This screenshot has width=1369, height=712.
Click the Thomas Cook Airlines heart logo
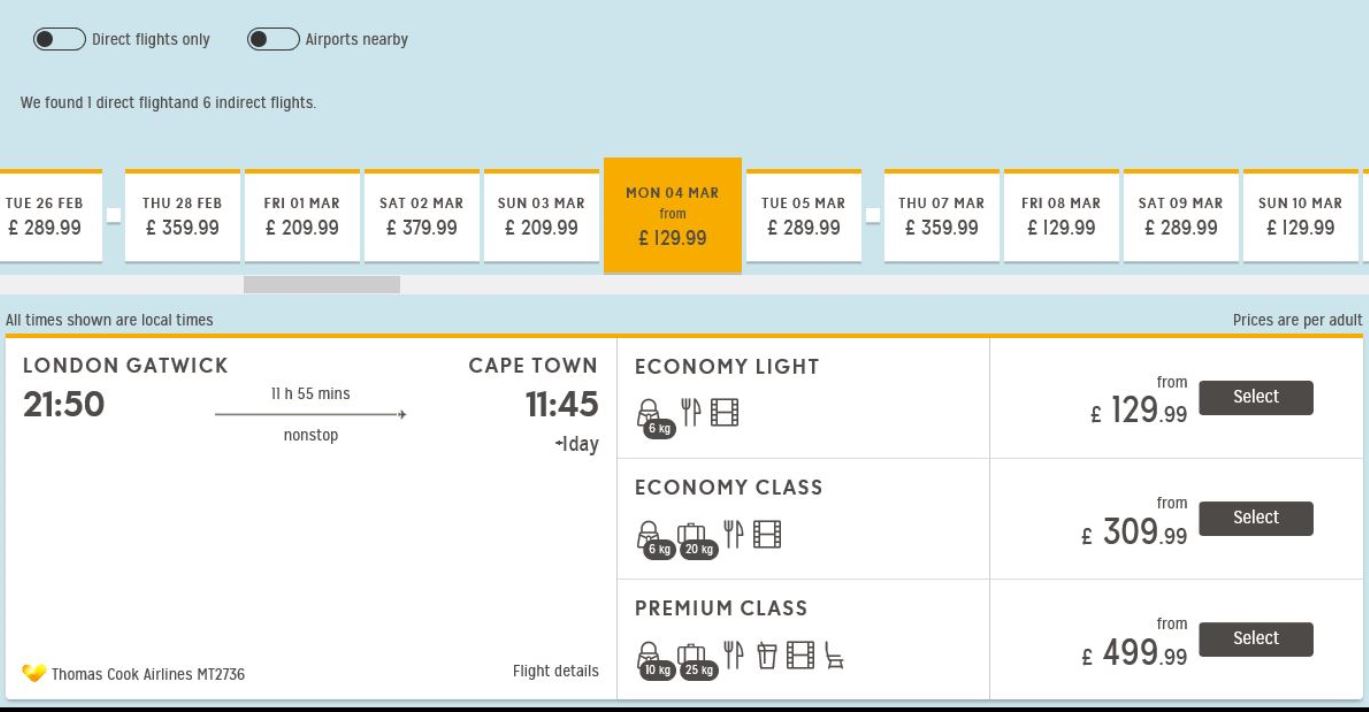coord(33,673)
